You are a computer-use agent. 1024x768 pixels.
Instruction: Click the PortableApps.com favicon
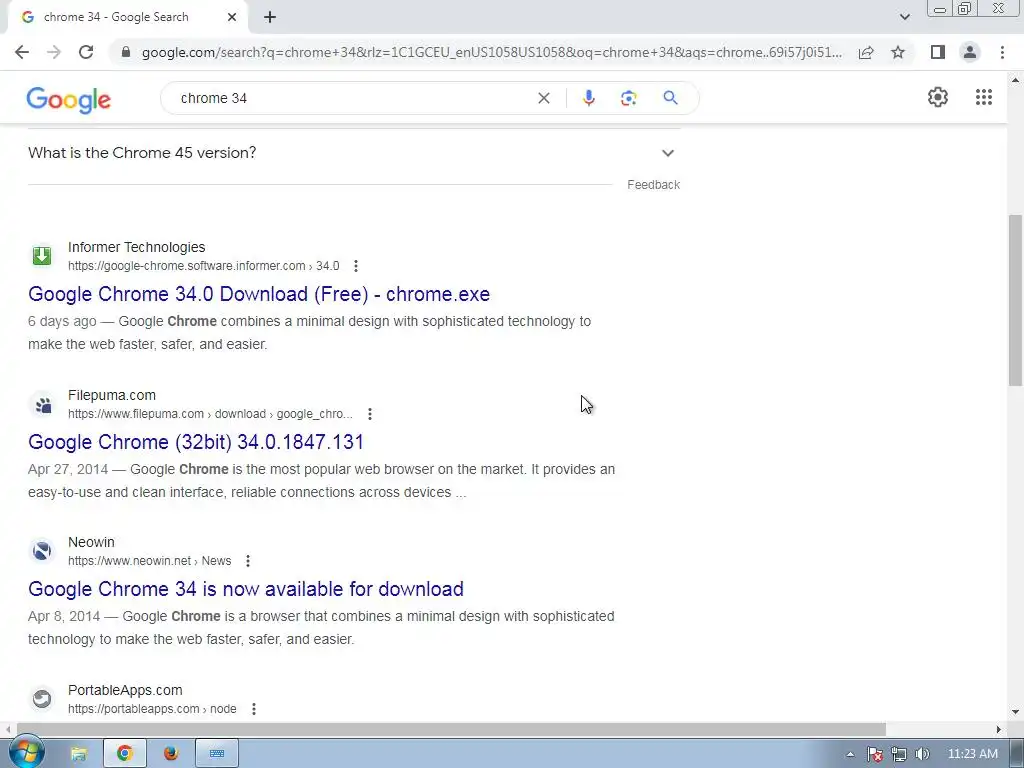(x=42, y=699)
